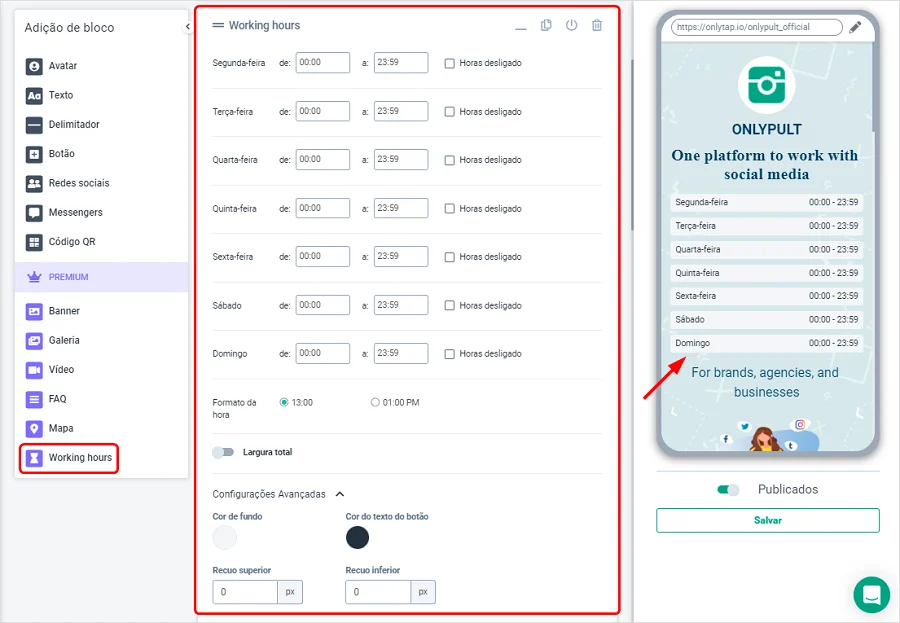This screenshot has width=900, height=623.
Task: Select the 01:00 PM time format
Action: pyautogui.click(x=376, y=402)
